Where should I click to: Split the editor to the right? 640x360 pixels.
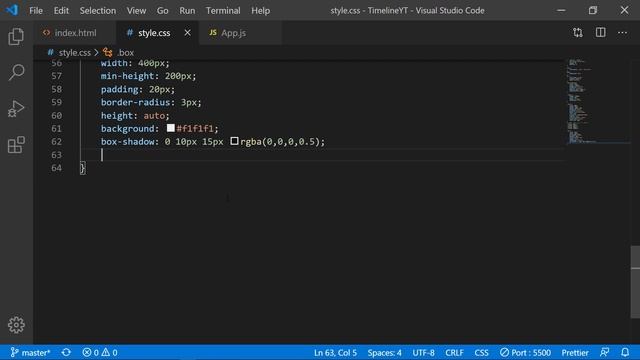[x=600, y=33]
